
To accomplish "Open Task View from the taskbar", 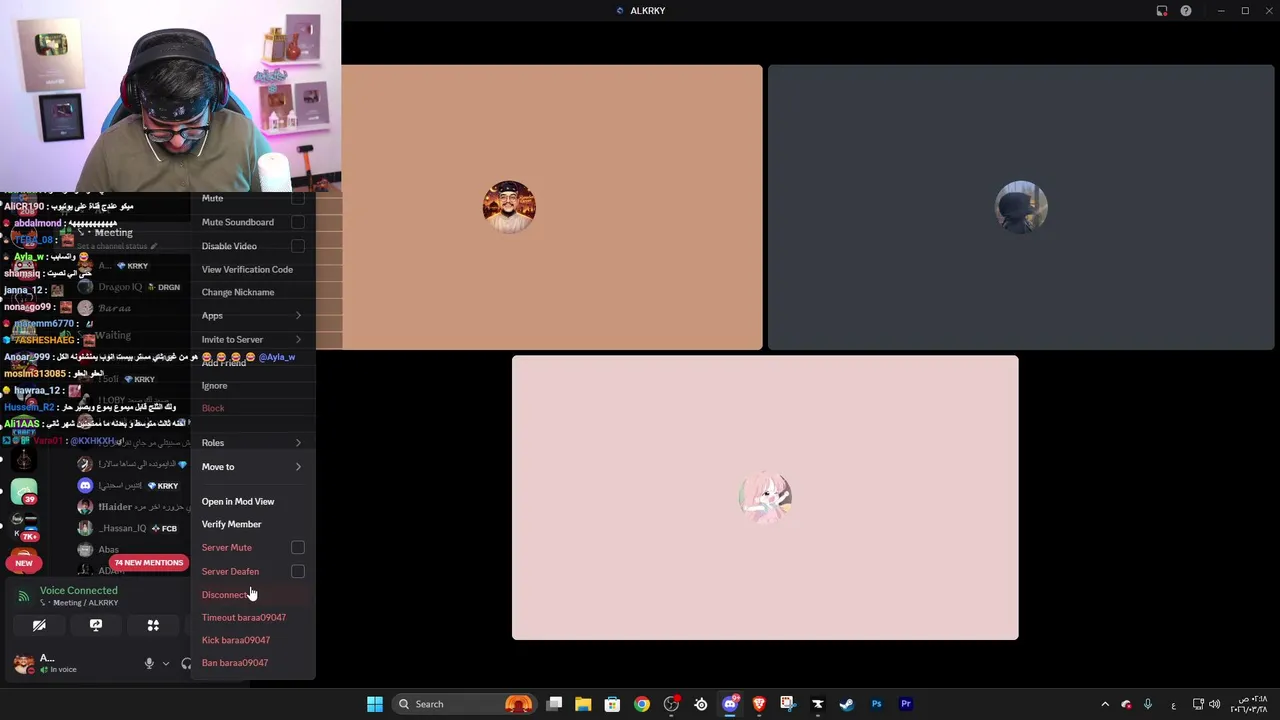I will 554,704.
